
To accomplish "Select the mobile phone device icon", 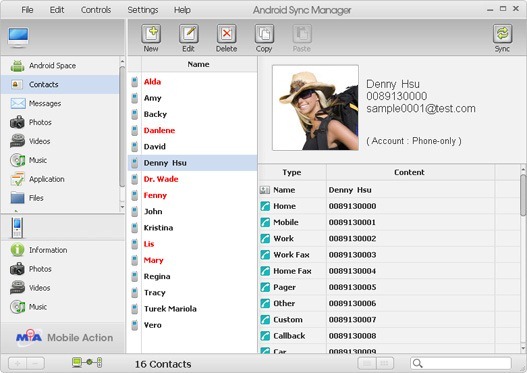I will (x=17, y=228).
